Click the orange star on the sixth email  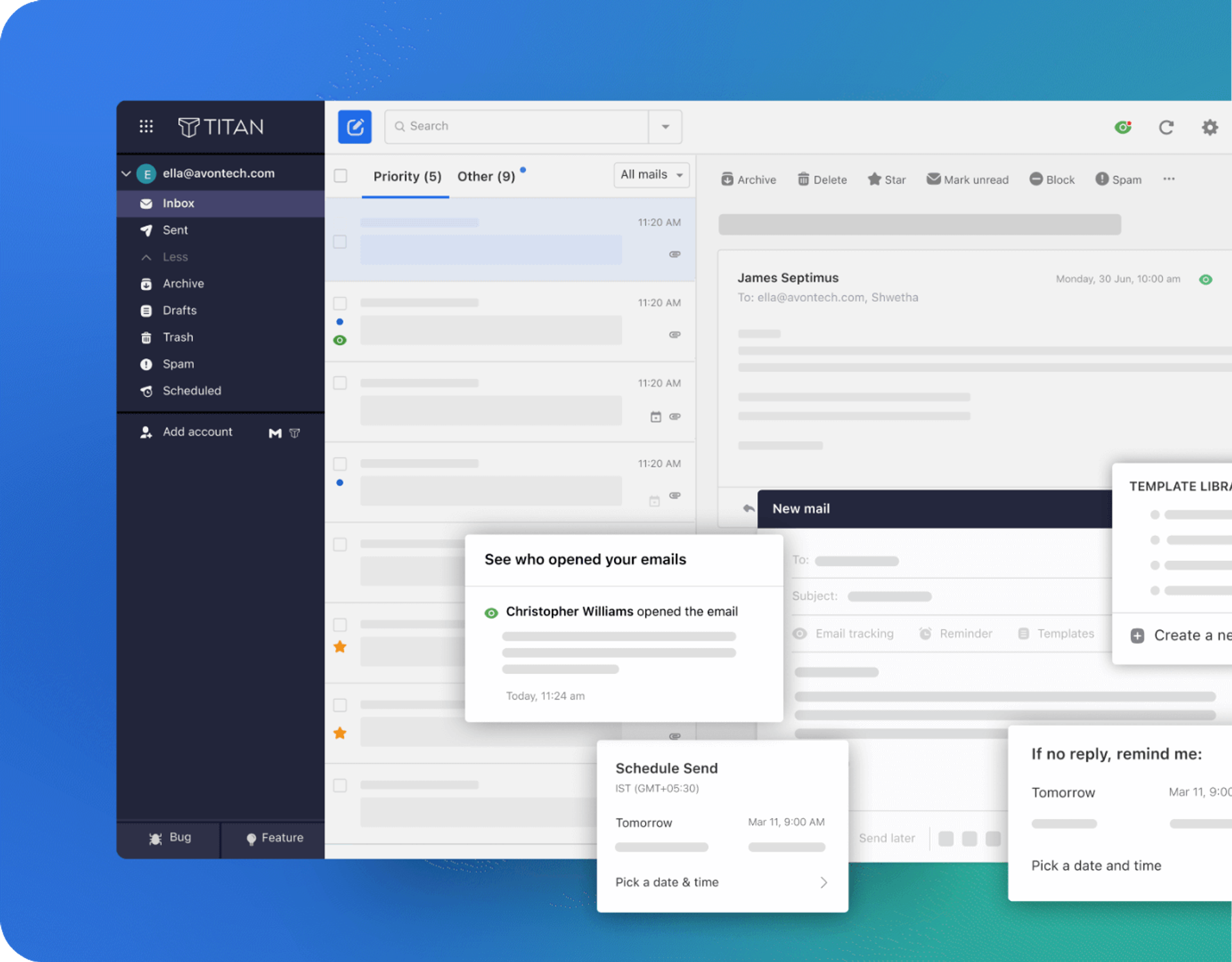340,647
